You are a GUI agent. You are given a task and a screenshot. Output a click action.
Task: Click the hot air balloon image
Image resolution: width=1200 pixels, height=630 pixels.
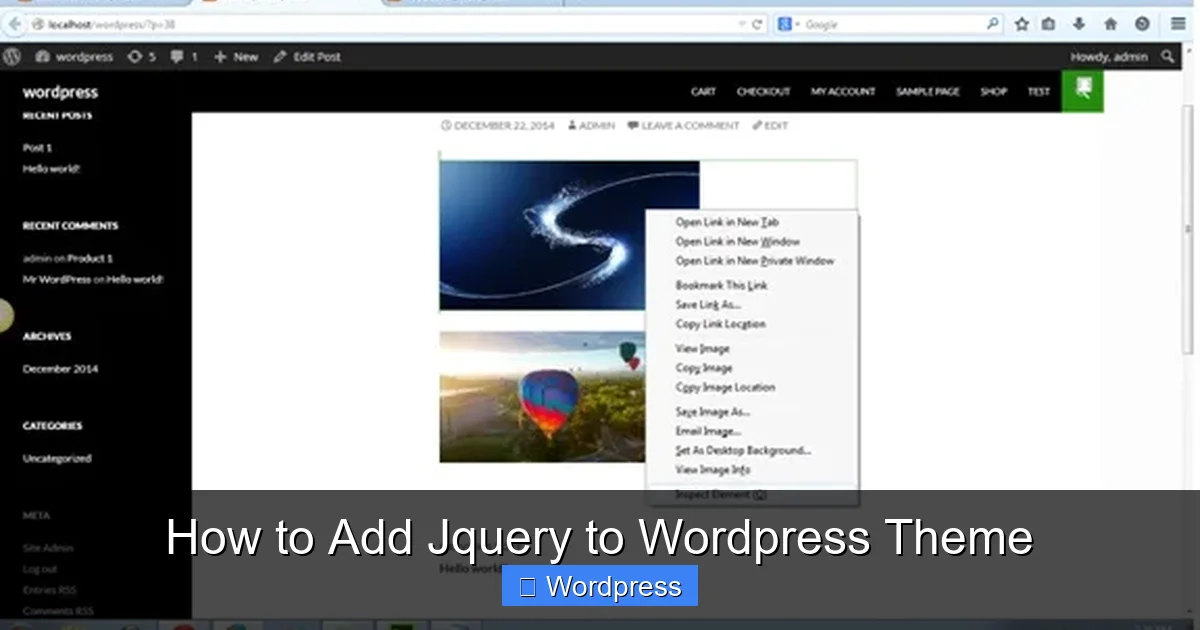coord(543,397)
